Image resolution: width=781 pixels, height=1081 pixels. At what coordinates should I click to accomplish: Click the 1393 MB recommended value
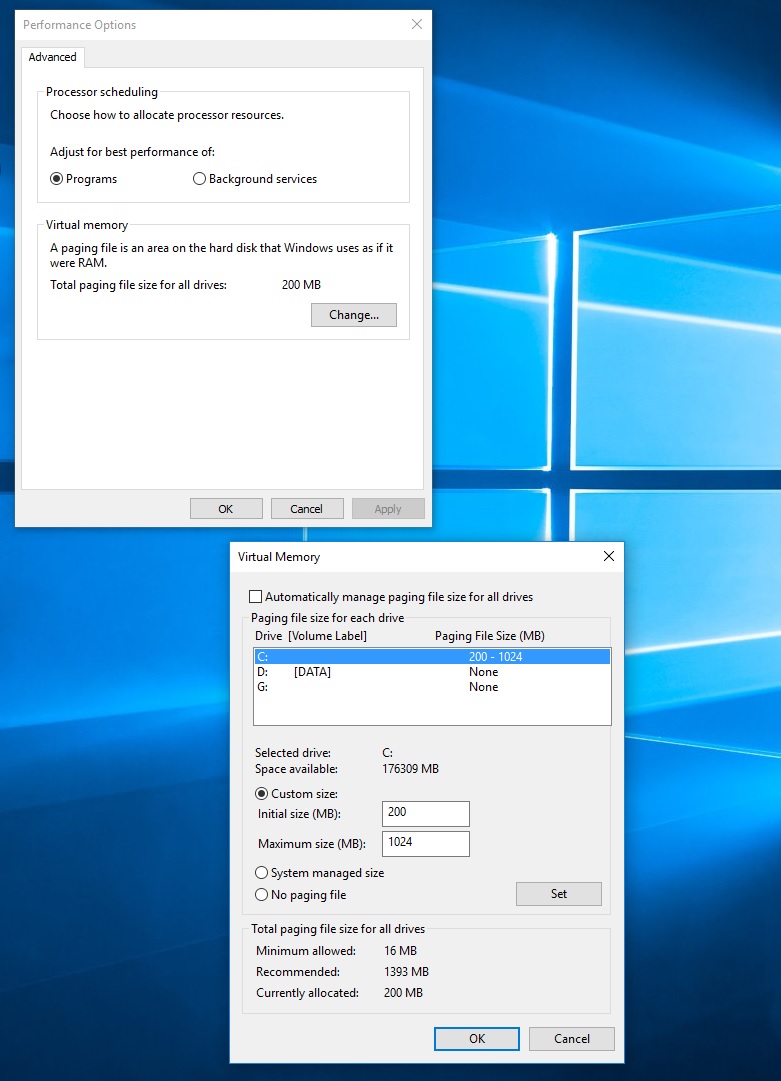pos(406,971)
